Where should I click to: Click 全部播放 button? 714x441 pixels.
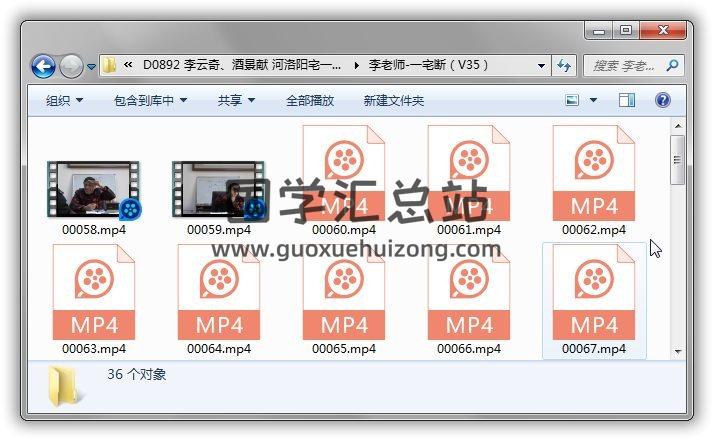[x=310, y=100]
